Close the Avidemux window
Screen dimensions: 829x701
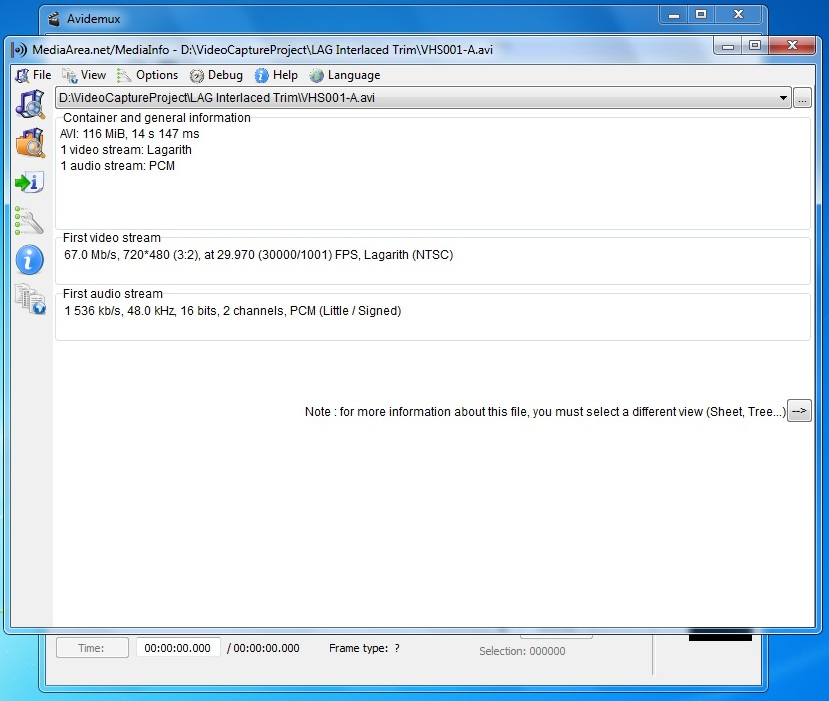tap(739, 15)
